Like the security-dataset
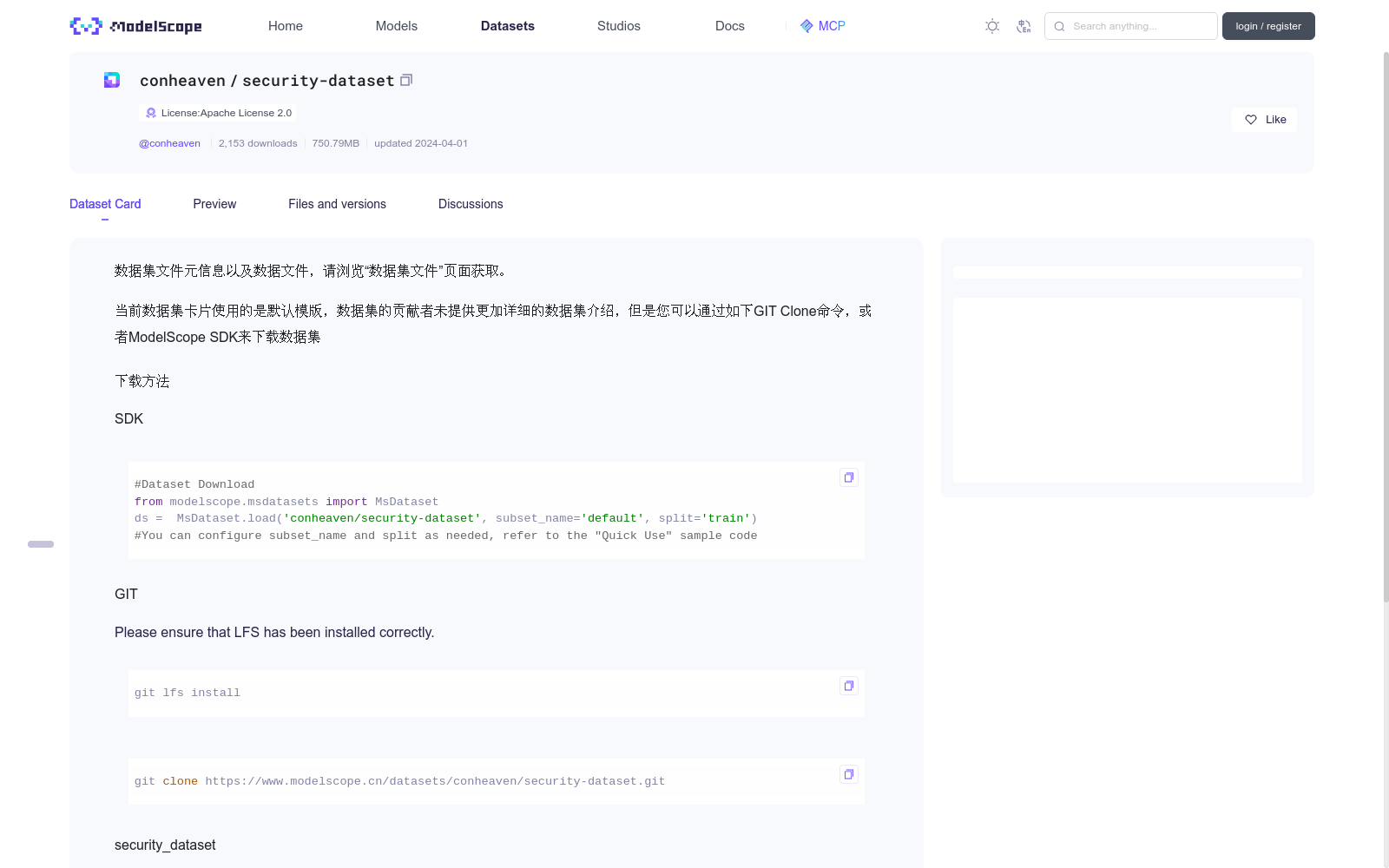The height and width of the screenshot is (868, 1389). click(1264, 120)
